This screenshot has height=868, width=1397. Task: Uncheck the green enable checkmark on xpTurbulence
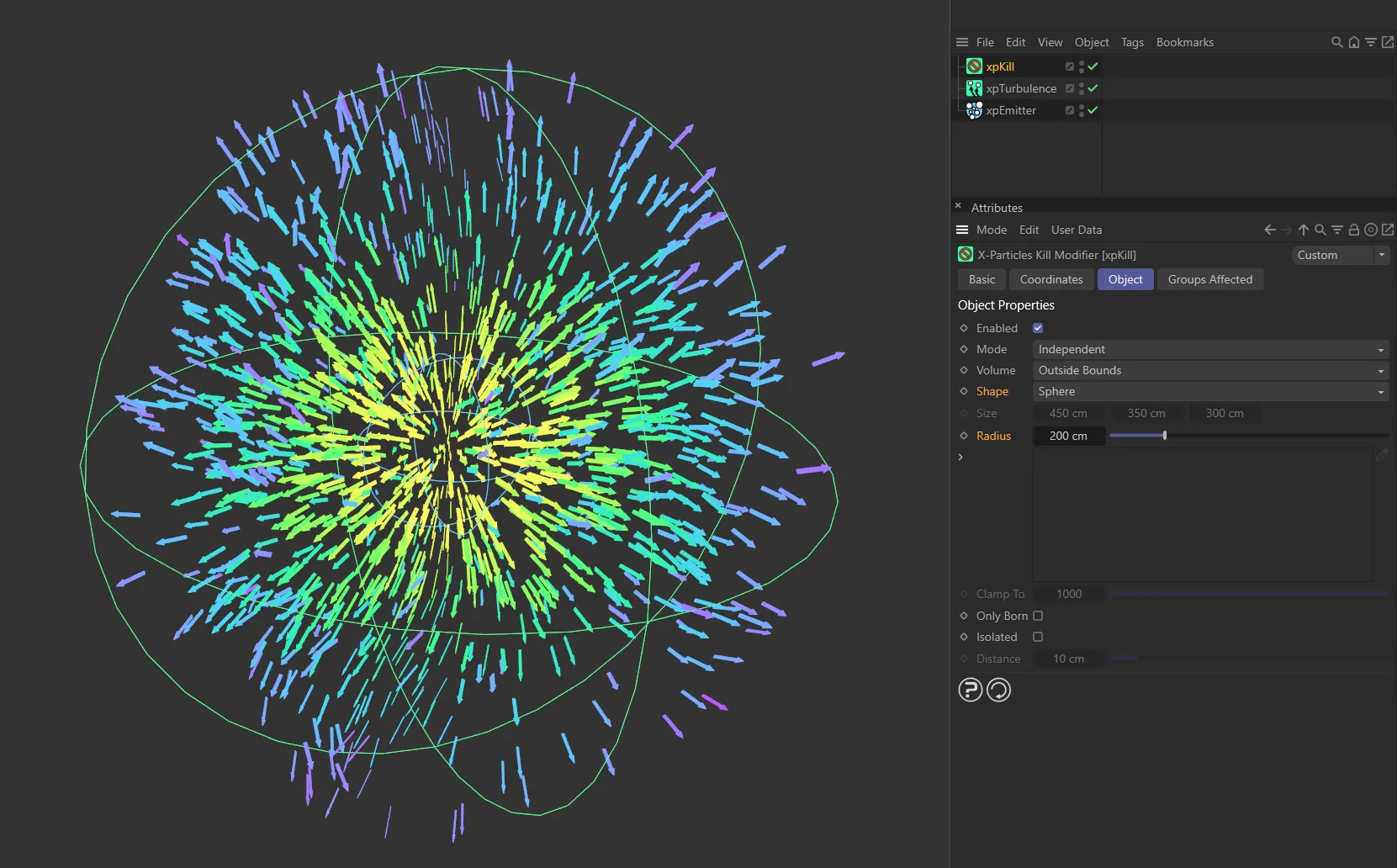click(x=1091, y=87)
